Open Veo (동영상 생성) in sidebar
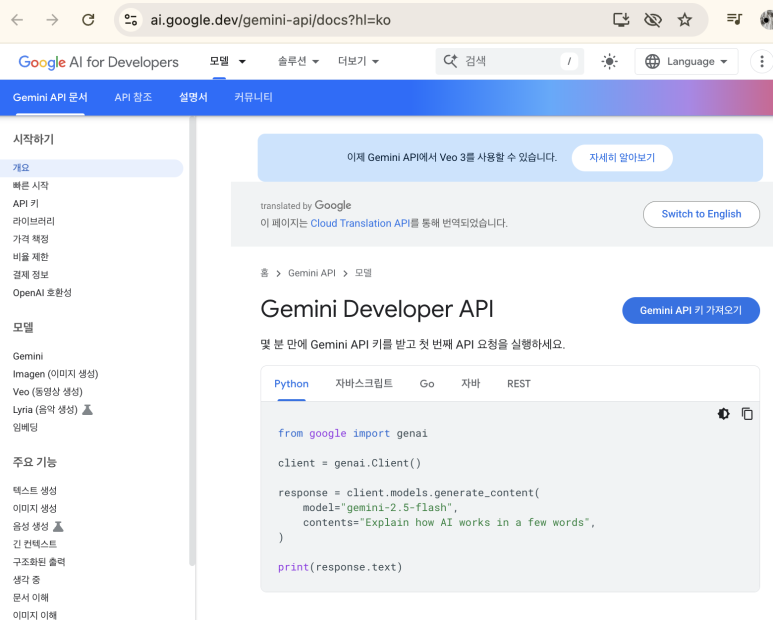The image size is (773, 620). pyautogui.click(x=48, y=392)
